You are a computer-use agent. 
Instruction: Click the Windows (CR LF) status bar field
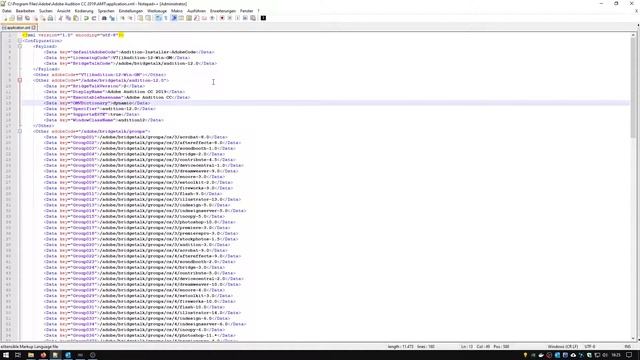coord(563,347)
